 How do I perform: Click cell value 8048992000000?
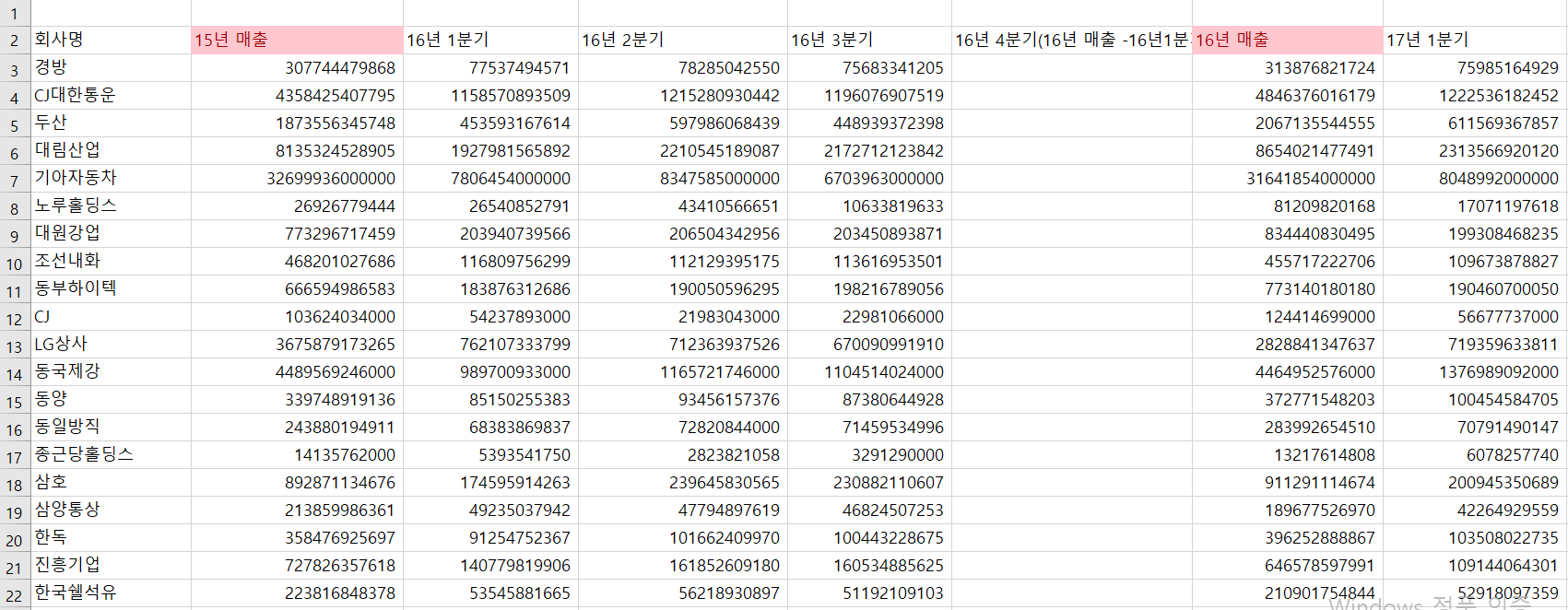pos(1475,178)
